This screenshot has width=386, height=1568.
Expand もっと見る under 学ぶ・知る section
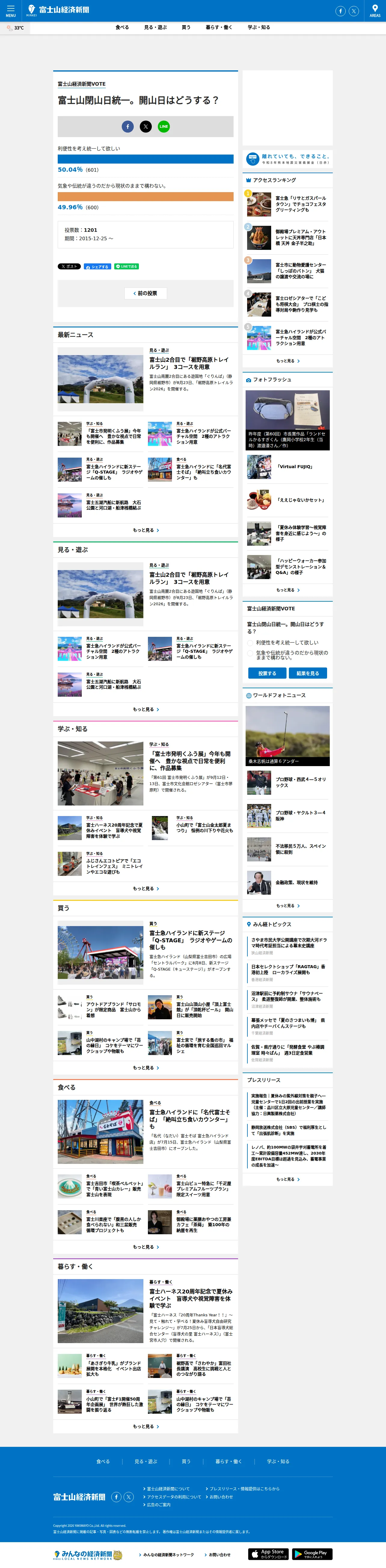tap(146, 889)
